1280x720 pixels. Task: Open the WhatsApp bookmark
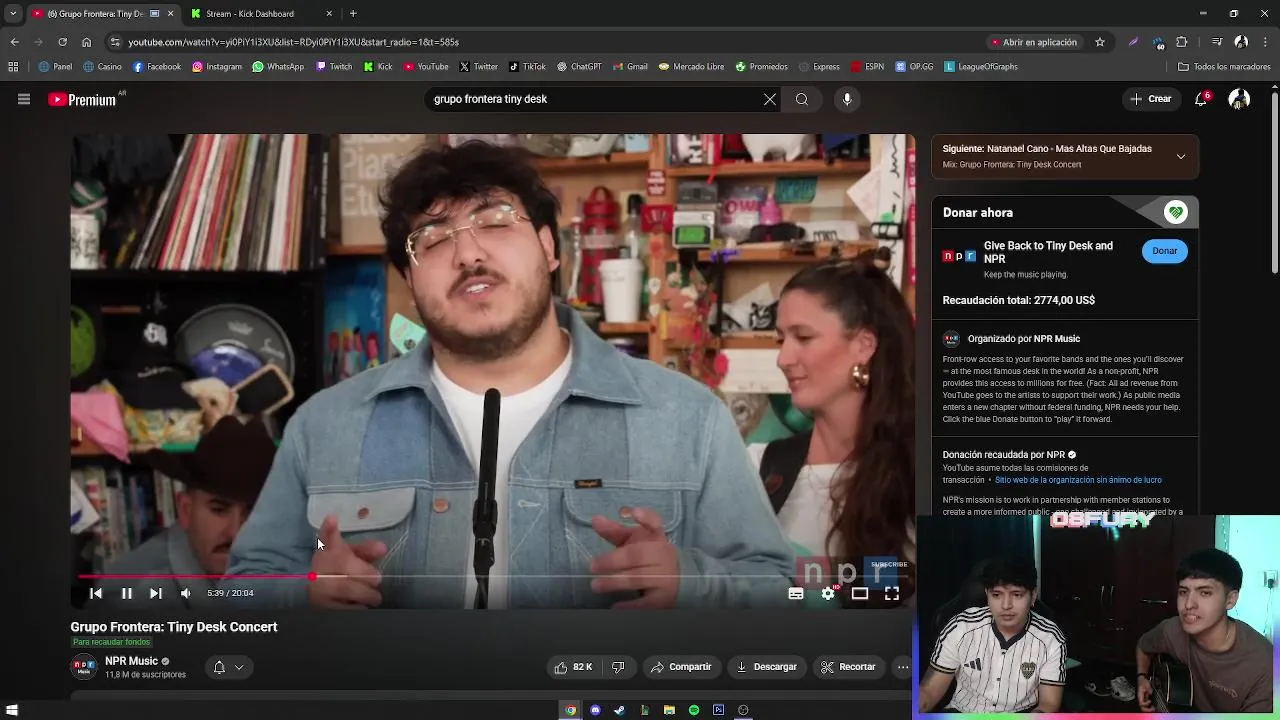[x=278, y=67]
